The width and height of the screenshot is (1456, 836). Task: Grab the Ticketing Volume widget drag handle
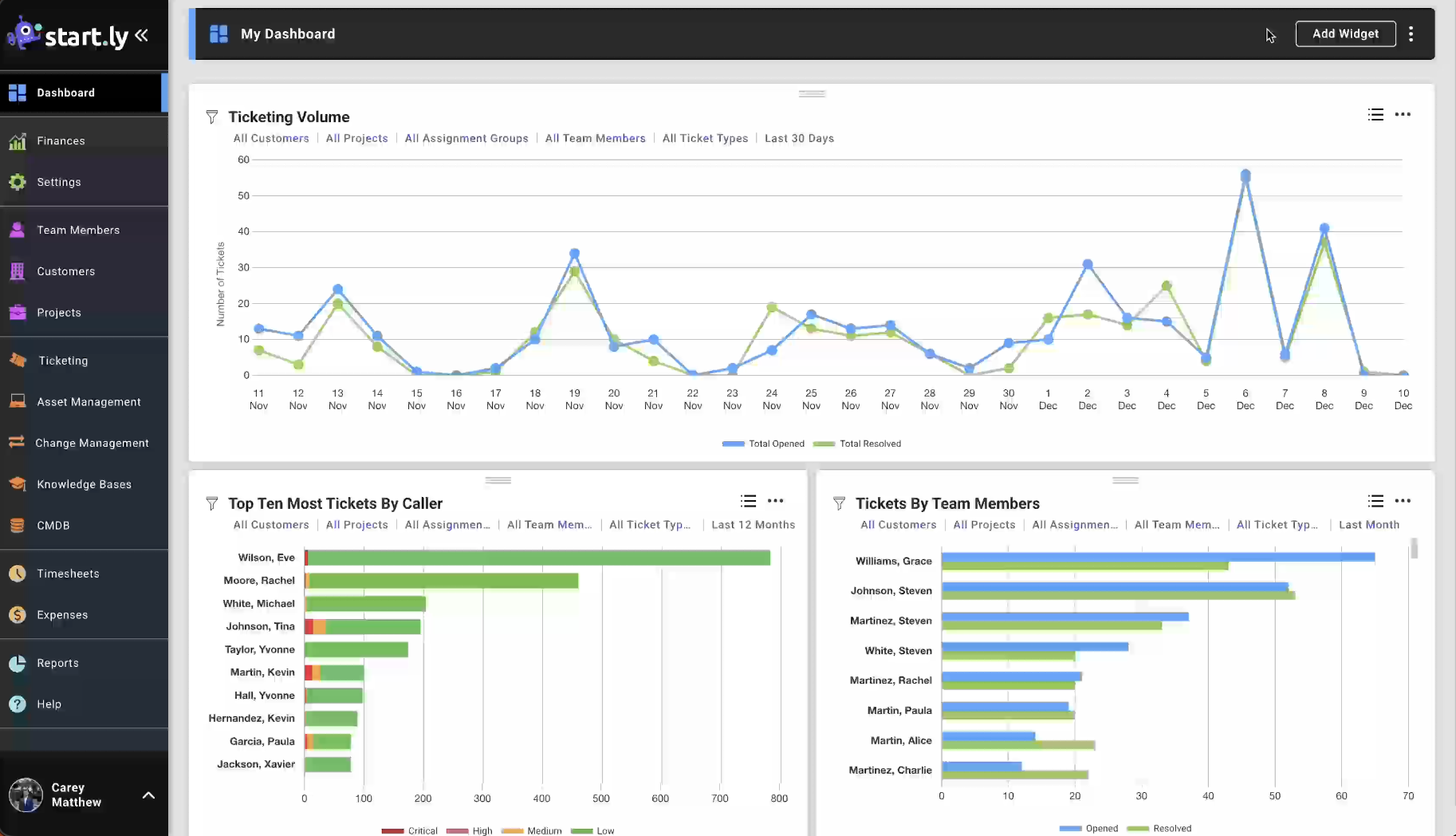pos(812,93)
